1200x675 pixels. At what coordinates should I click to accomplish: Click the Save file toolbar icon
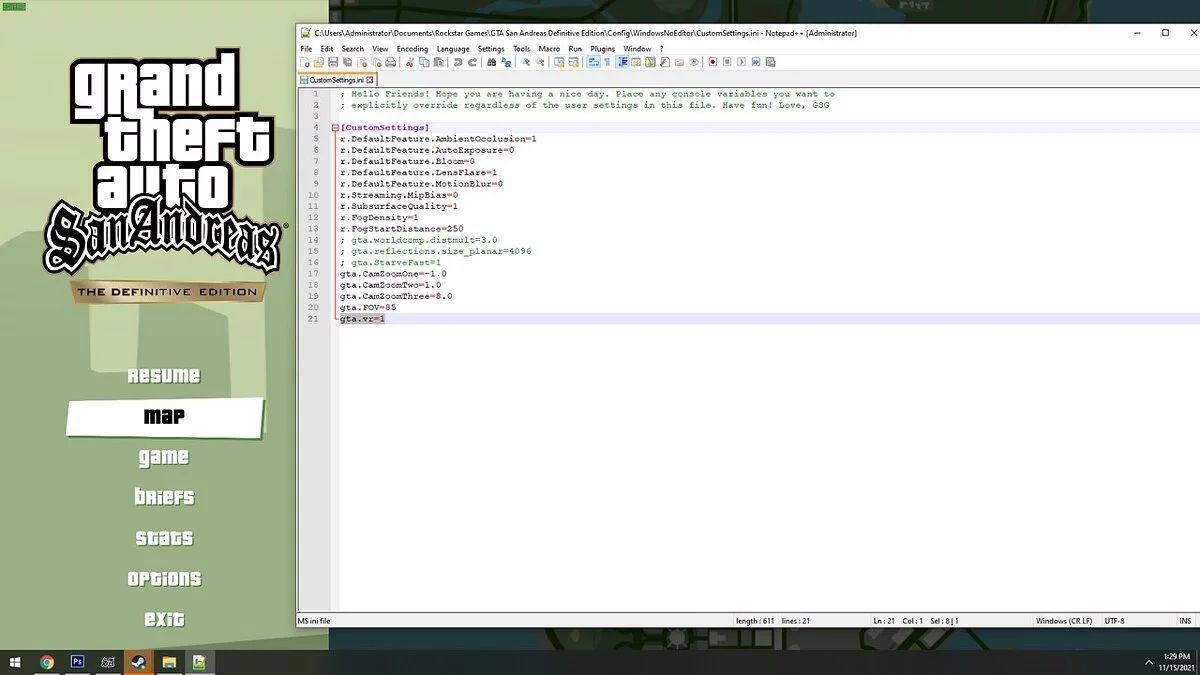(332, 62)
